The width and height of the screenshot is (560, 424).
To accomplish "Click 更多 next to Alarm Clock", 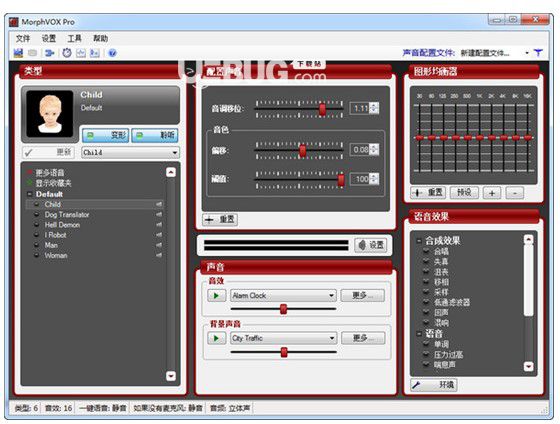I will pos(362,295).
